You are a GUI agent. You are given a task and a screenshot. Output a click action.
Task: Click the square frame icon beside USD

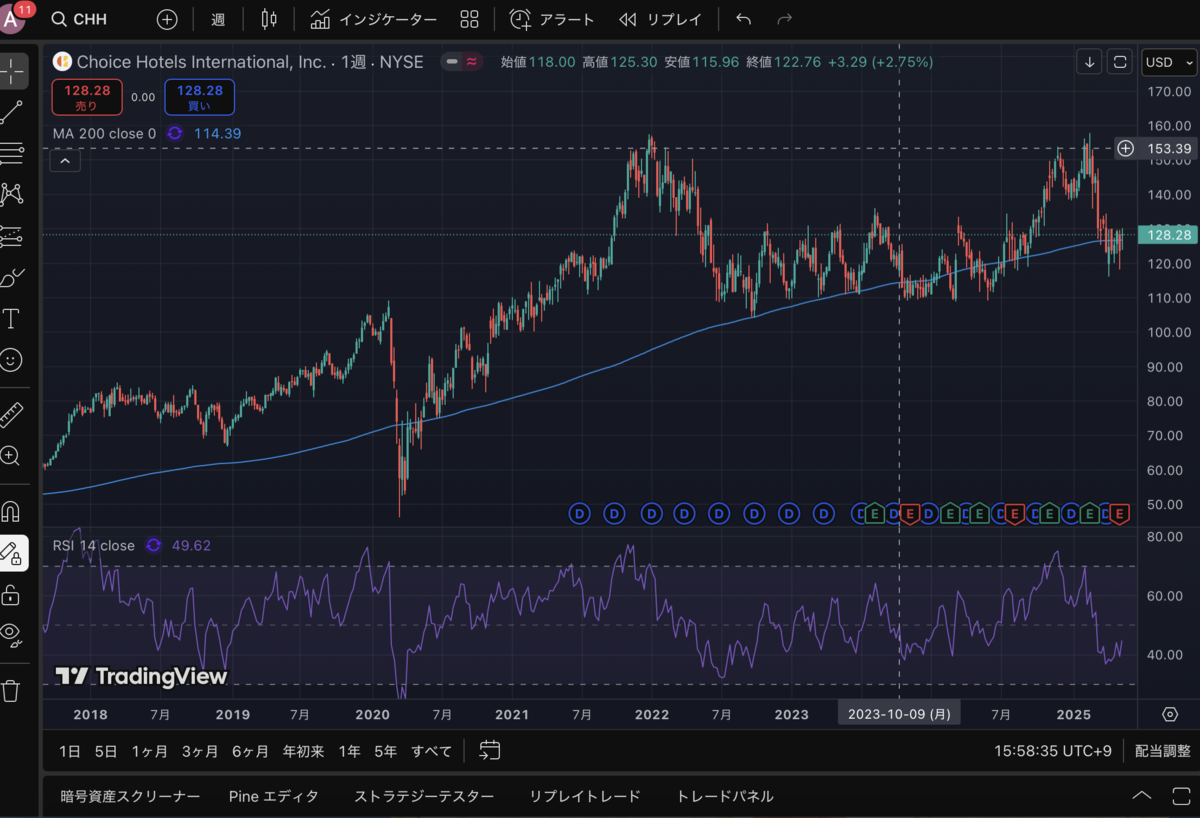(x=1121, y=62)
